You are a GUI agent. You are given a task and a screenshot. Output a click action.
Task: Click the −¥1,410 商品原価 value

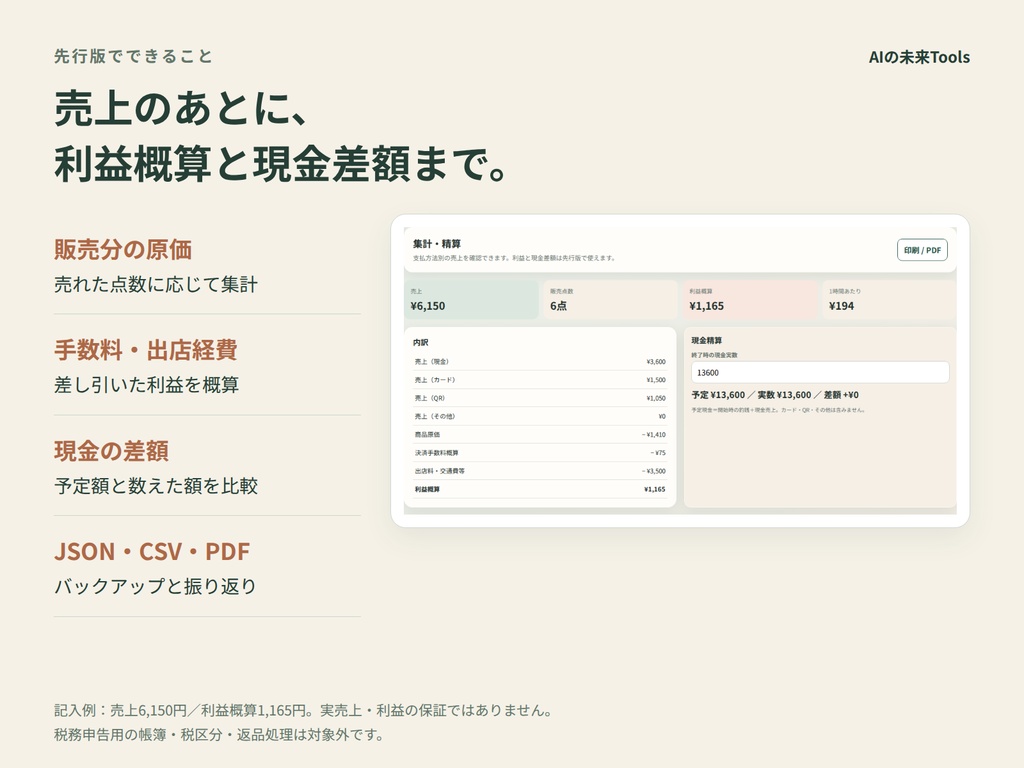pyautogui.click(x=653, y=434)
